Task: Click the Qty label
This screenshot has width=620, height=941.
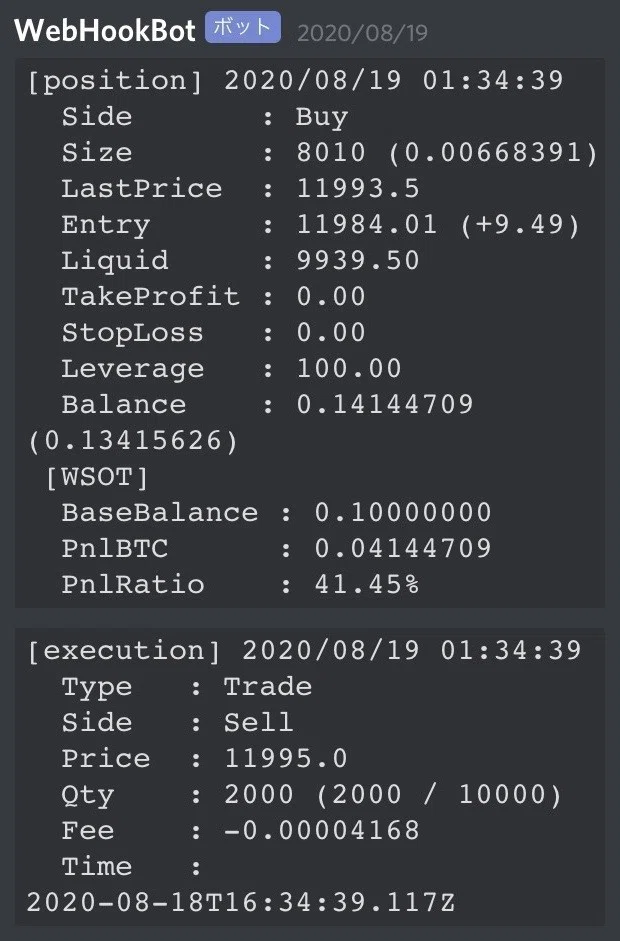Action: pyautogui.click(x=88, y=796)
